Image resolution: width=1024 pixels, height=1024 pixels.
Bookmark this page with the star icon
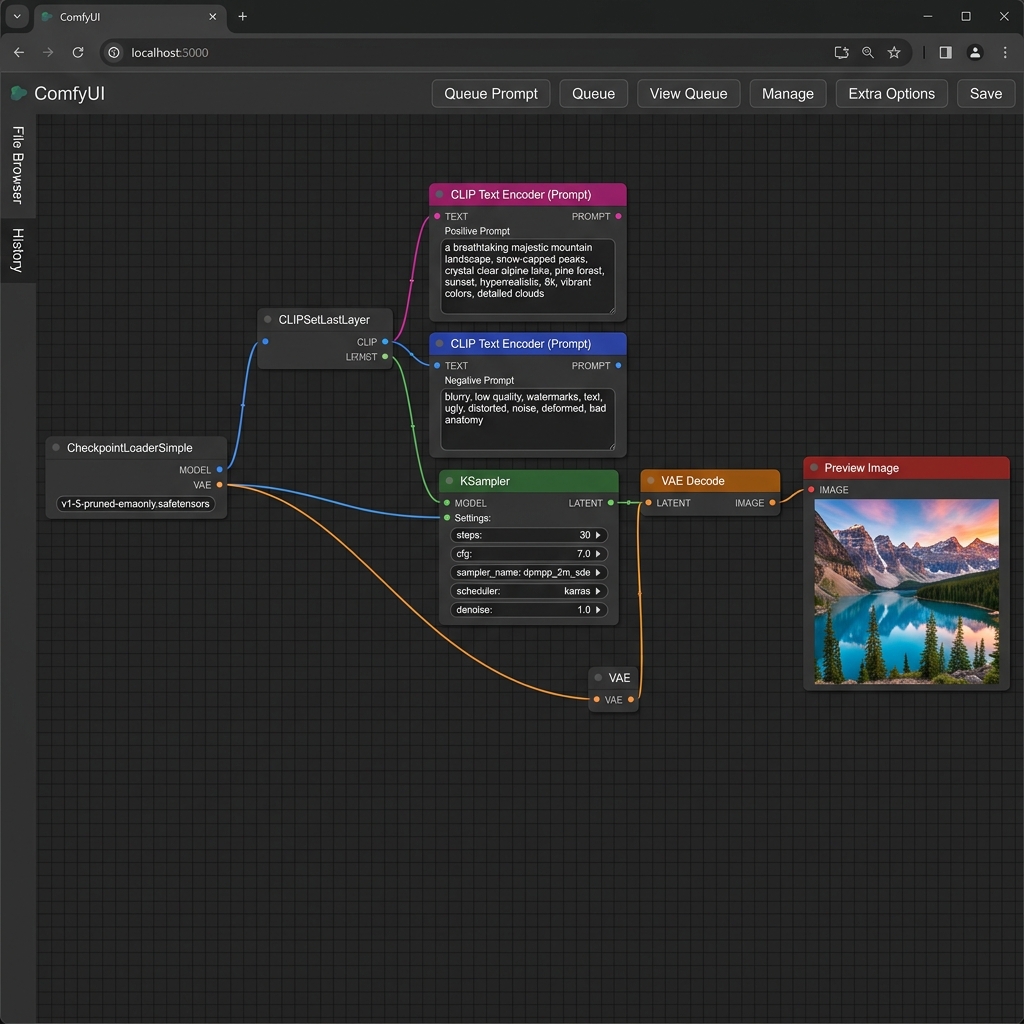[894, 52]
